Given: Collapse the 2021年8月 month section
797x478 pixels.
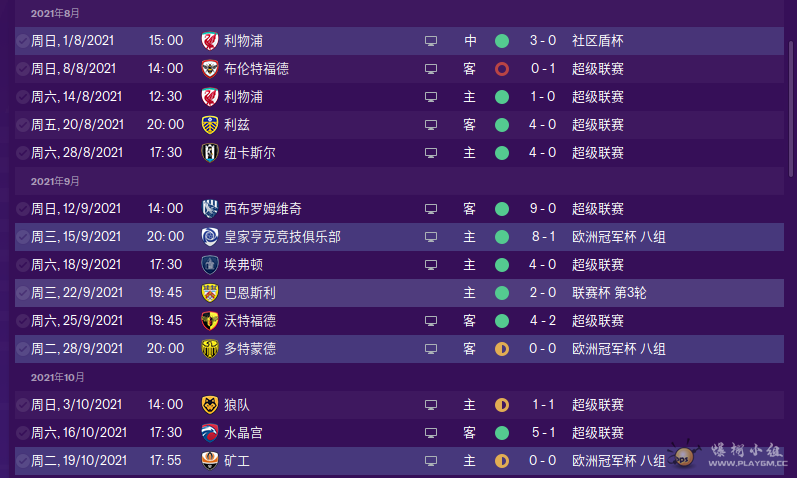Looking at the screenshot, I should pos(55,14).
